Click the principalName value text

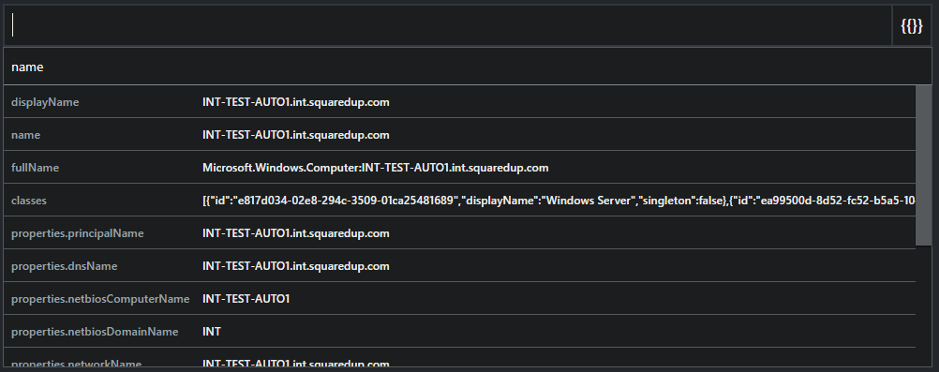296,233
